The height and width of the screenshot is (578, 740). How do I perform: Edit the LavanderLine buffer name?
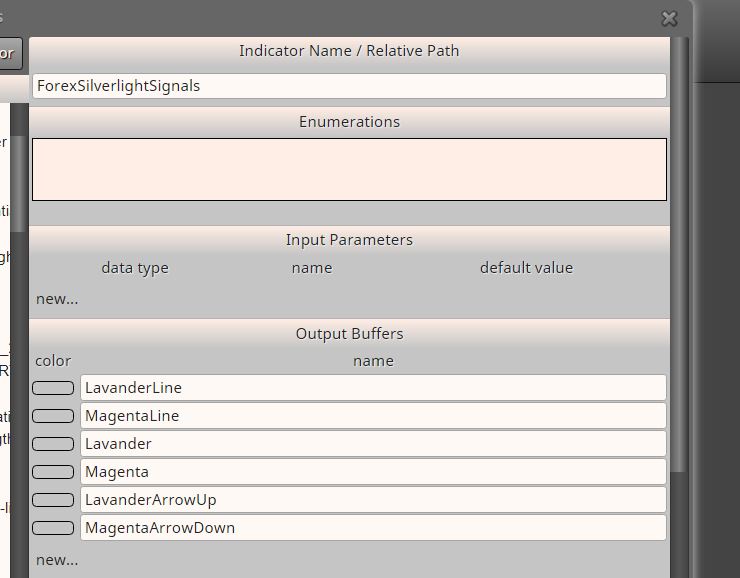tap(373, 388)
